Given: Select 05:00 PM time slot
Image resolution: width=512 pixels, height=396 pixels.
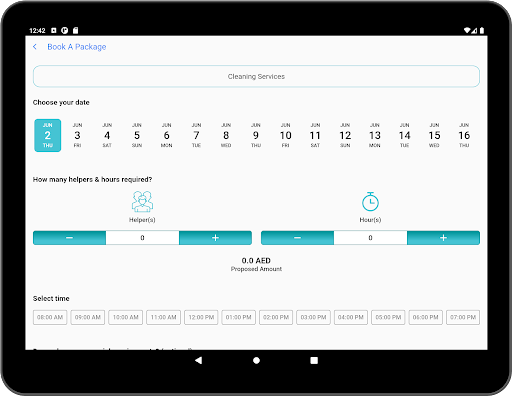Looking at the screenshot, I should 388,317.
